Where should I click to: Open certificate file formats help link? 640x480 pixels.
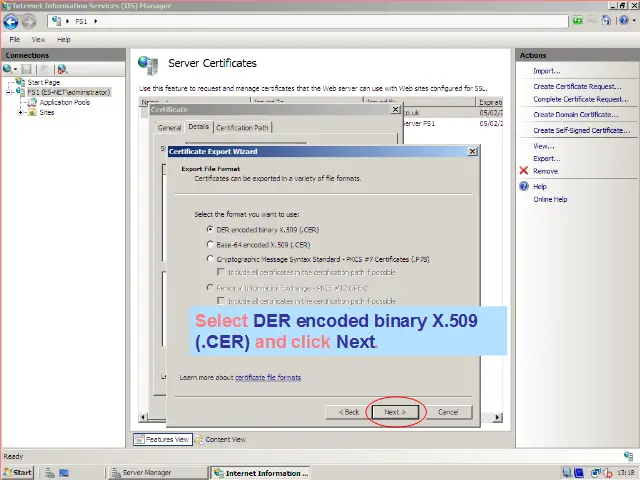(268, 377)
